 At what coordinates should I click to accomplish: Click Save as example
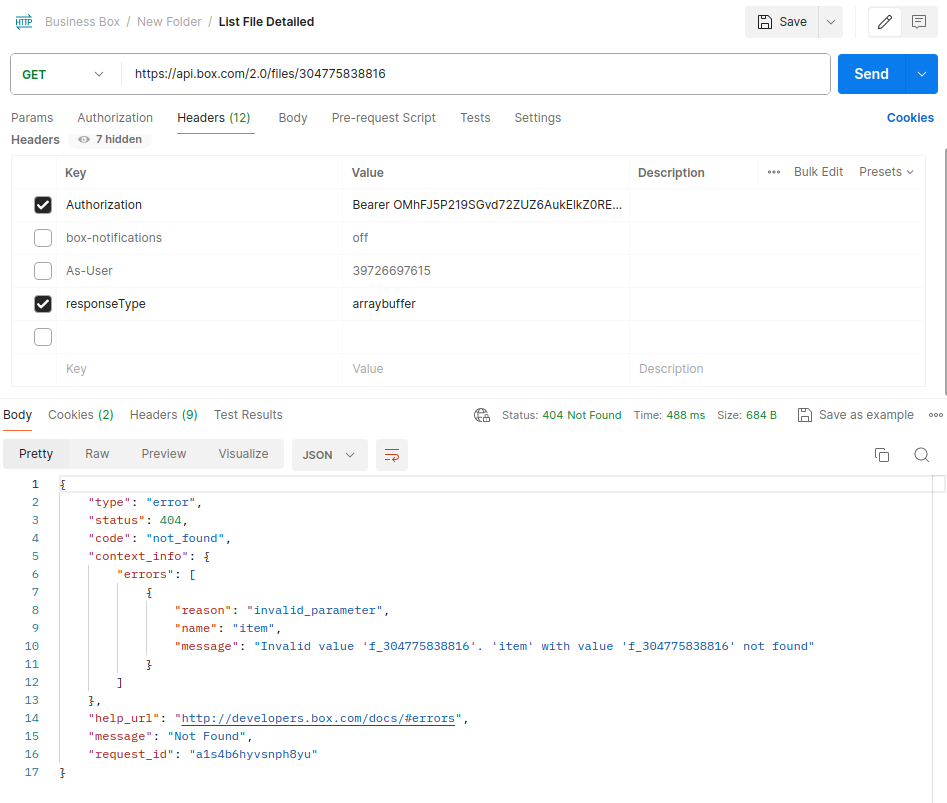coord(856,415)
